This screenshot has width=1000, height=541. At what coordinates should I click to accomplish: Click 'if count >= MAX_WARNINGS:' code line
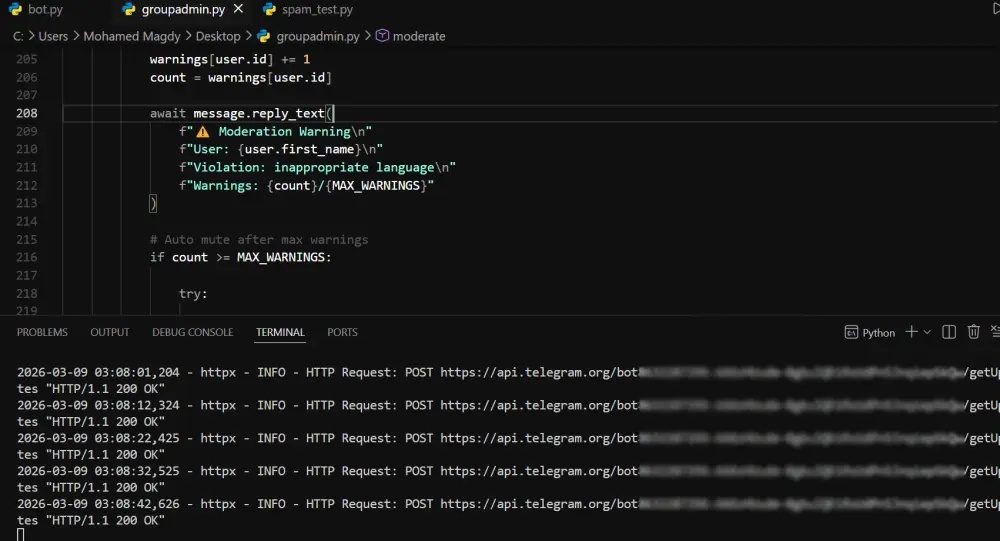click(x=240, y=258)
